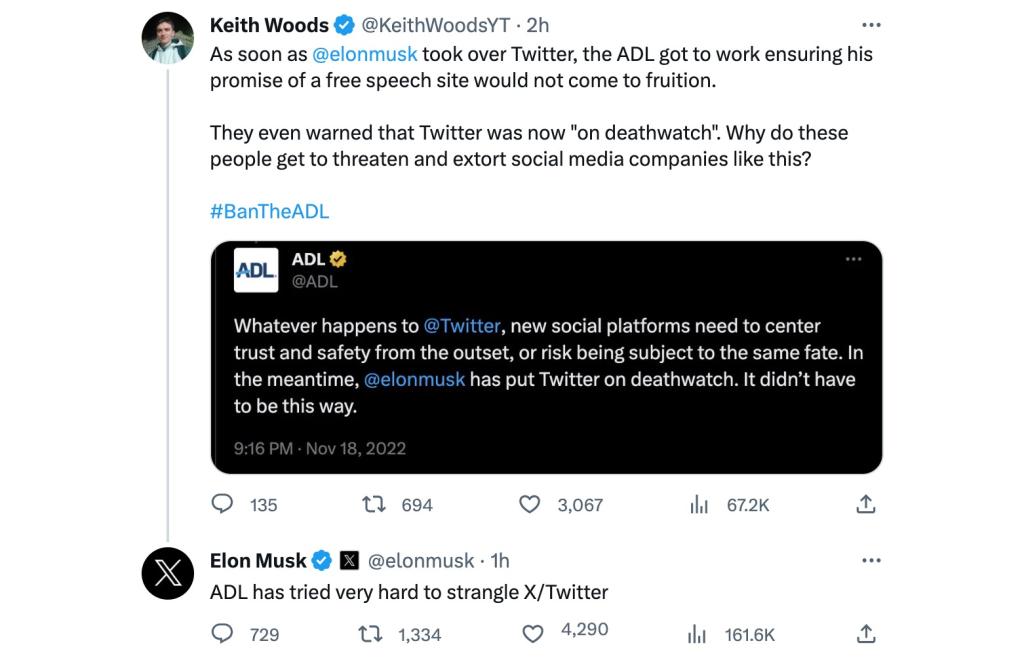
Task: Open Elon Musk's X logo avatar
Action: pyautogui.click(x=167, y=574)
